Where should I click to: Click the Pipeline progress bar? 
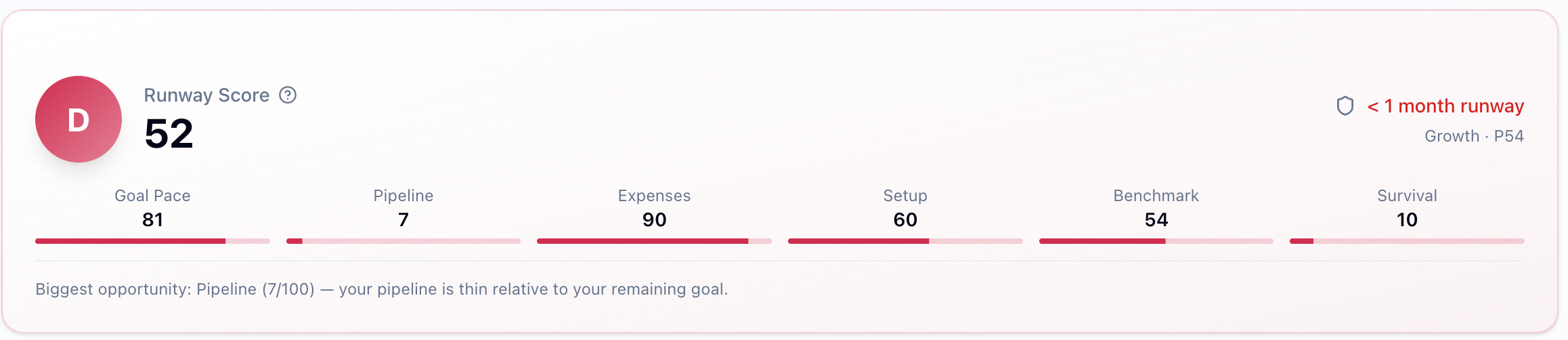404,241
